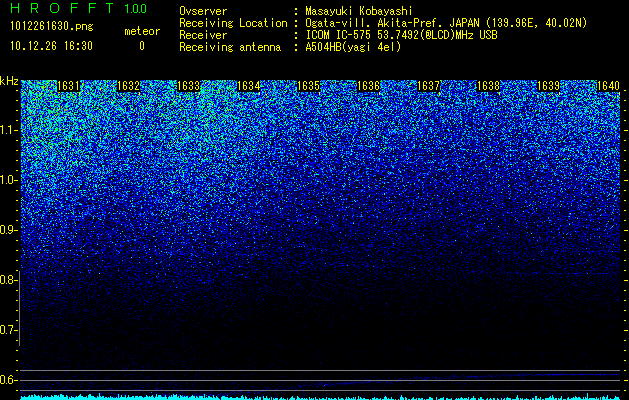Click the A504HB(yagi 4el) antenna text
This screenshot has height=400, width=629.
pyautogui.click(x=353, y=47)
